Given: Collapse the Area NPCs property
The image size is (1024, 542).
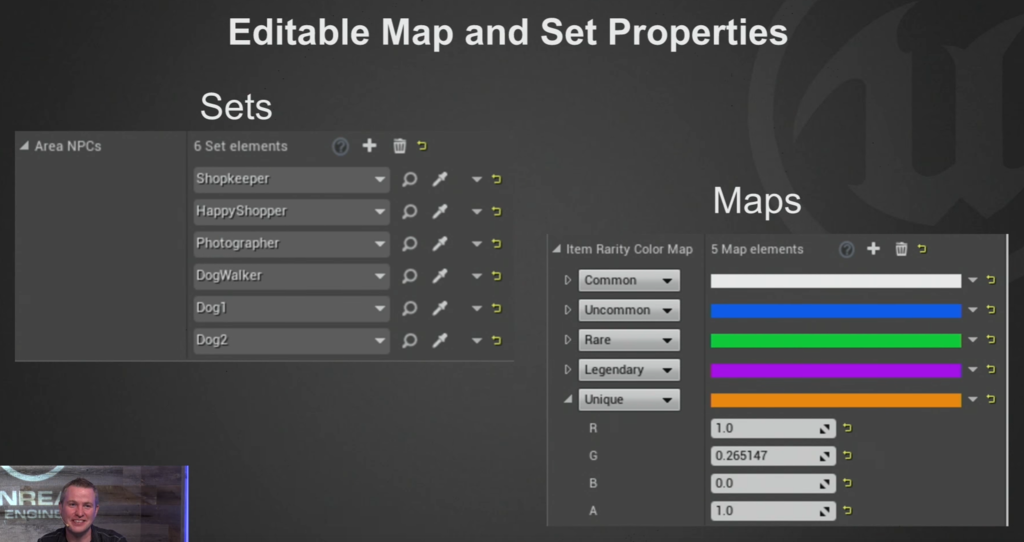Looking at the screenshot, I should tap(24, 146).
